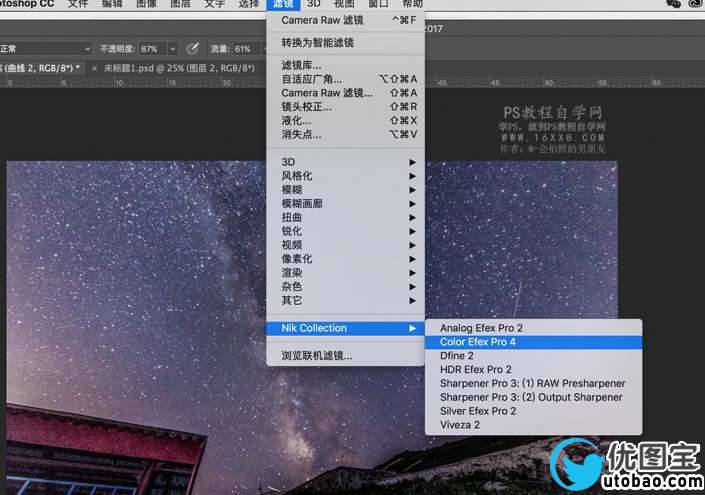This screenshot has width=705, height=495.
Task: Expand the 杂色 submenu
Action: (x=345, y=286)
